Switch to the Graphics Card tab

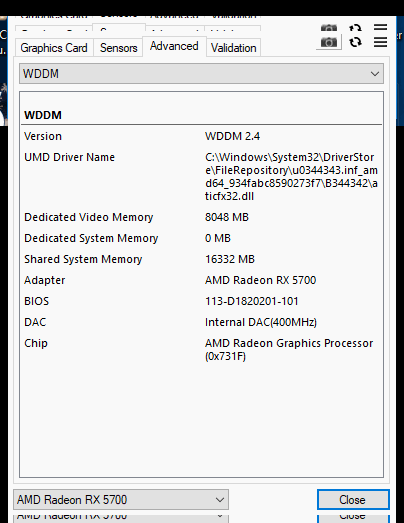pos(54,48)
